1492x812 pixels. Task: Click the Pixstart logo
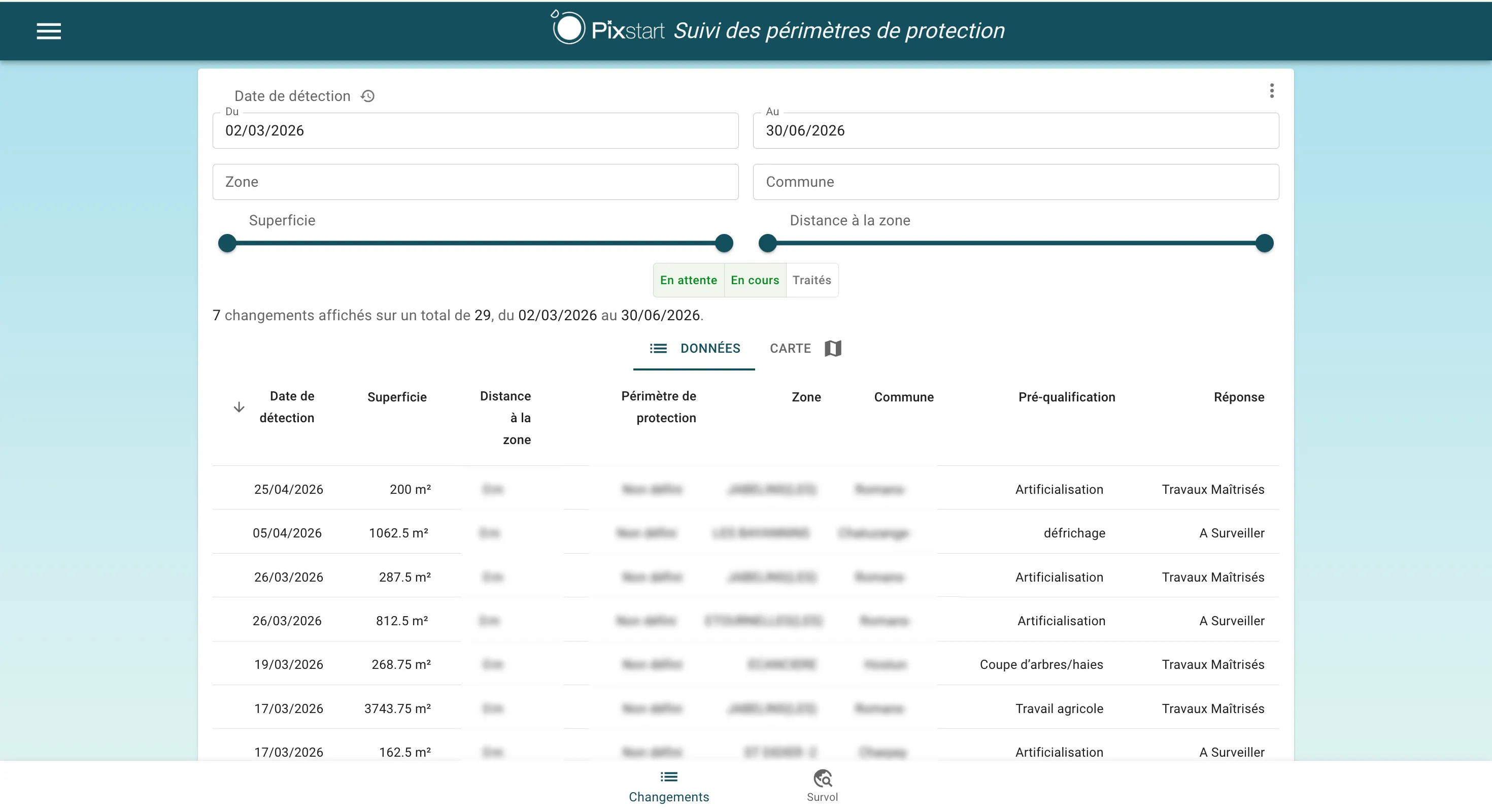click(607, 29)
